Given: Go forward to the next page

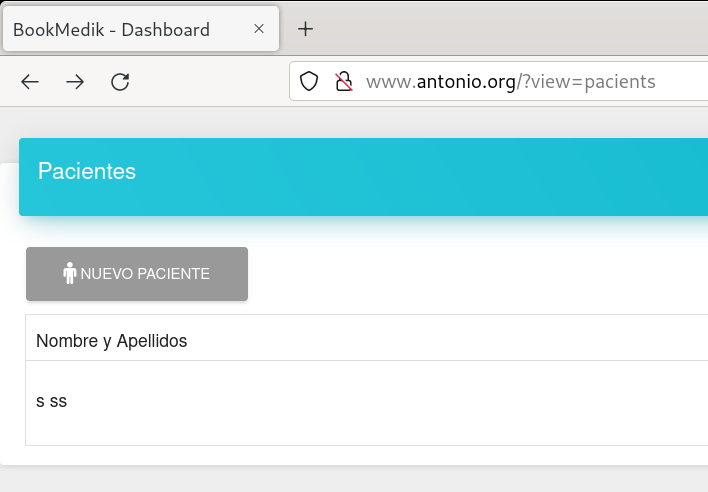Looking at the screenshot, I should [75, 82].
